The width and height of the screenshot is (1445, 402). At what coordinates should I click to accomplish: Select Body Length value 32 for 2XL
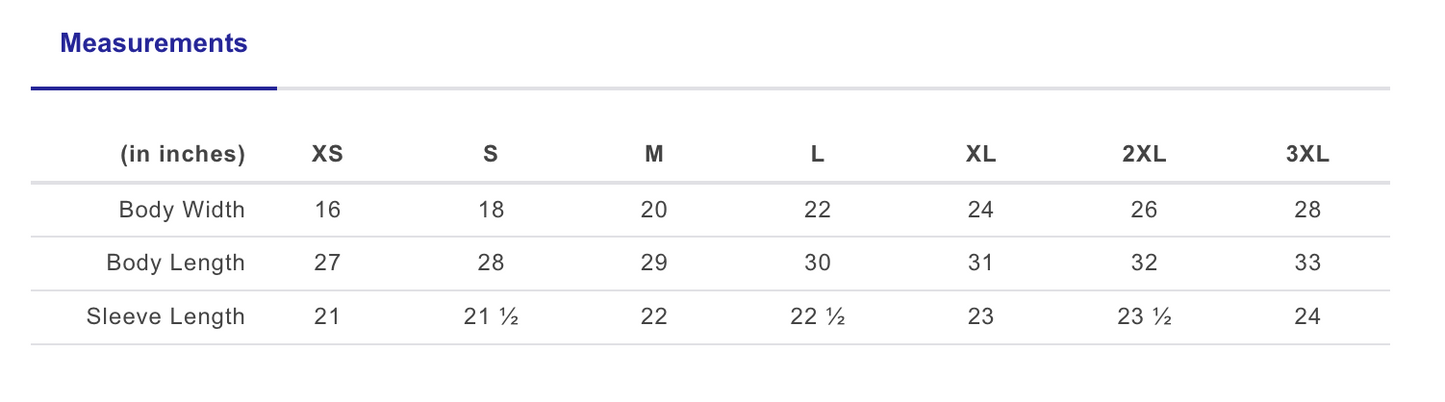(x=1144, y=263)
